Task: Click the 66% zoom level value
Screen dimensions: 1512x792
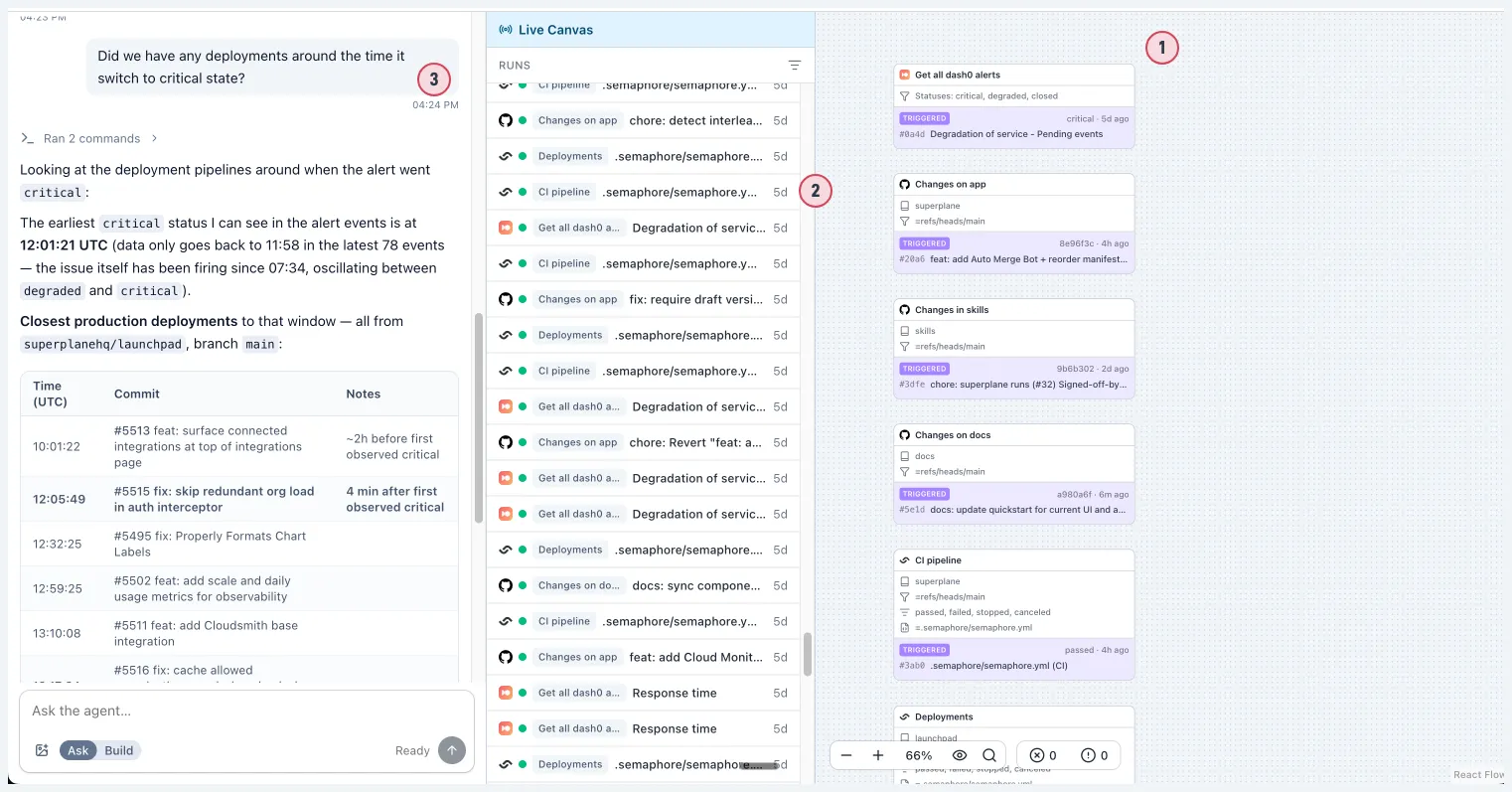Action: 919,755
